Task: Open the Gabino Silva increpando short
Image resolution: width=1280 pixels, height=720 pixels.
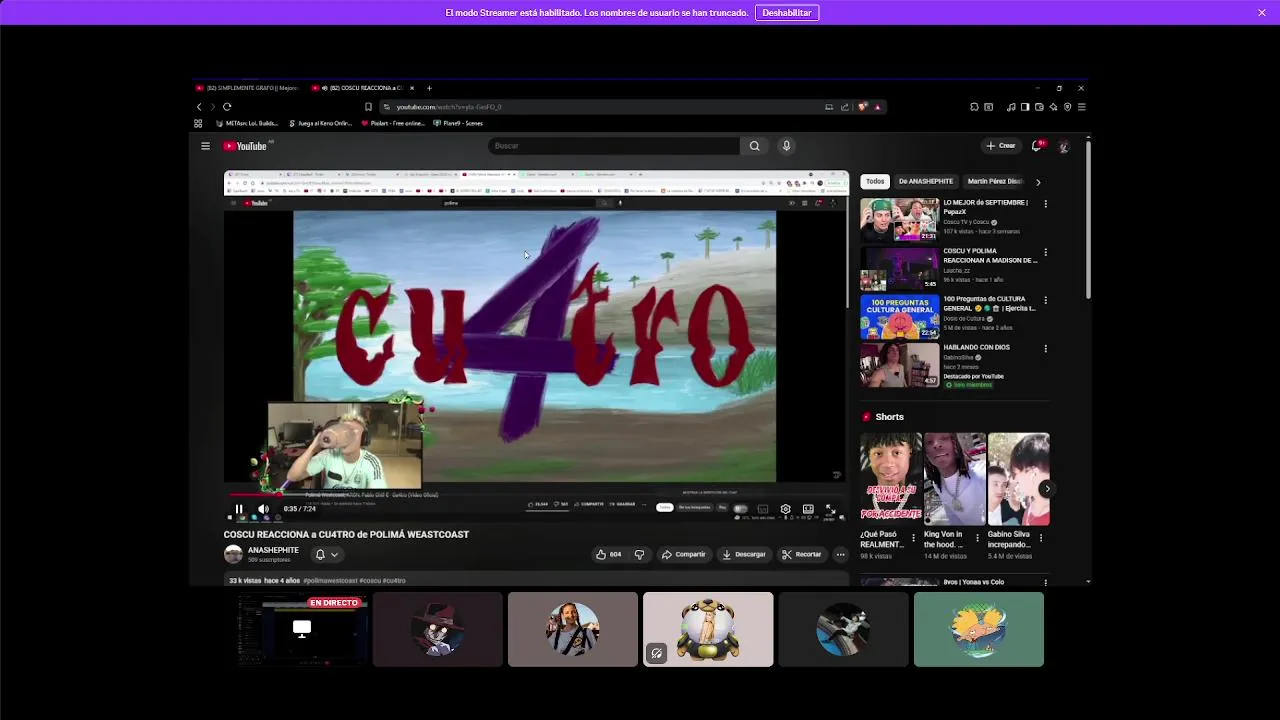Action: [1018, 480]
